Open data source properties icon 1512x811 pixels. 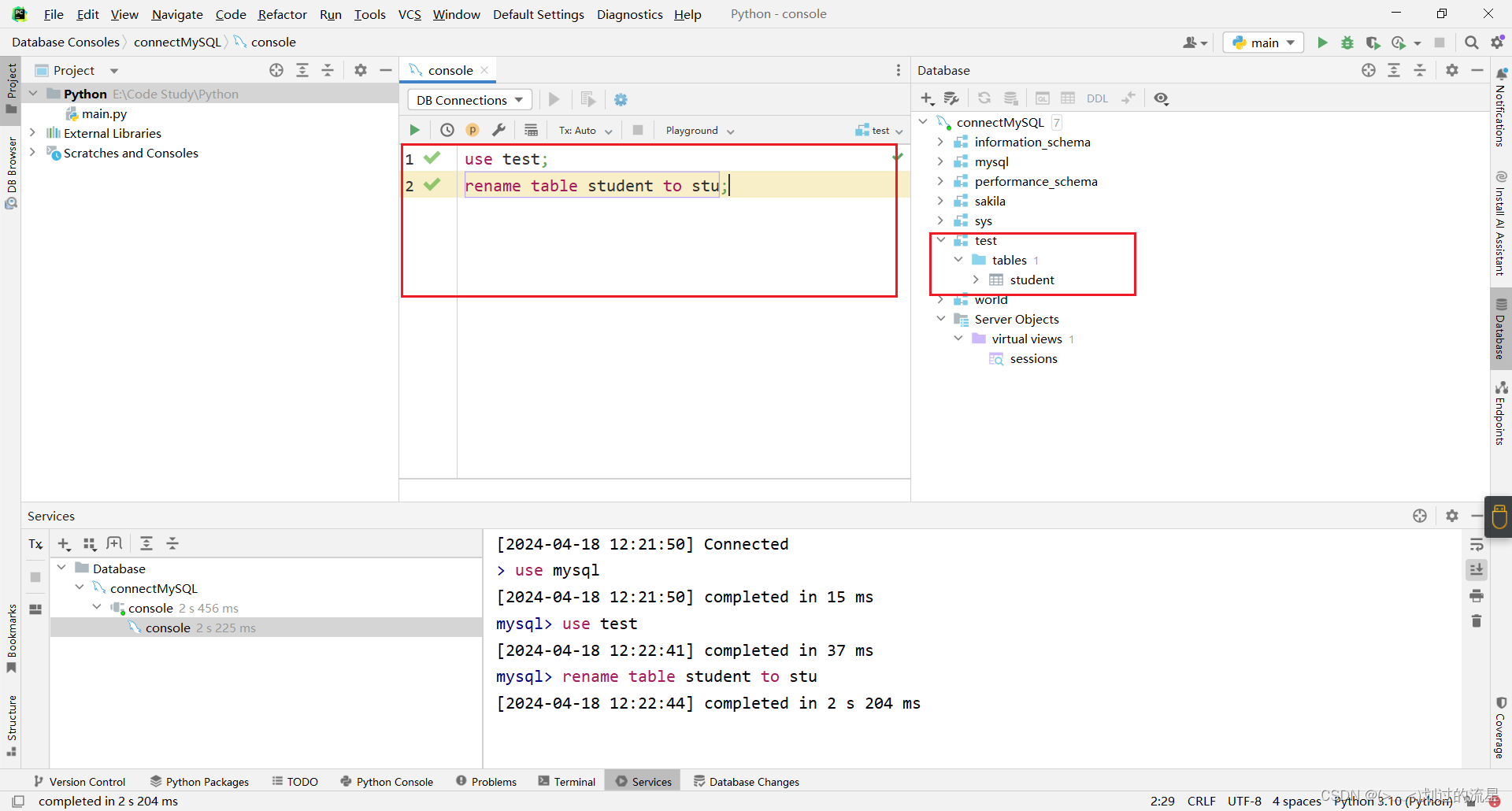(x=951, y=98)
